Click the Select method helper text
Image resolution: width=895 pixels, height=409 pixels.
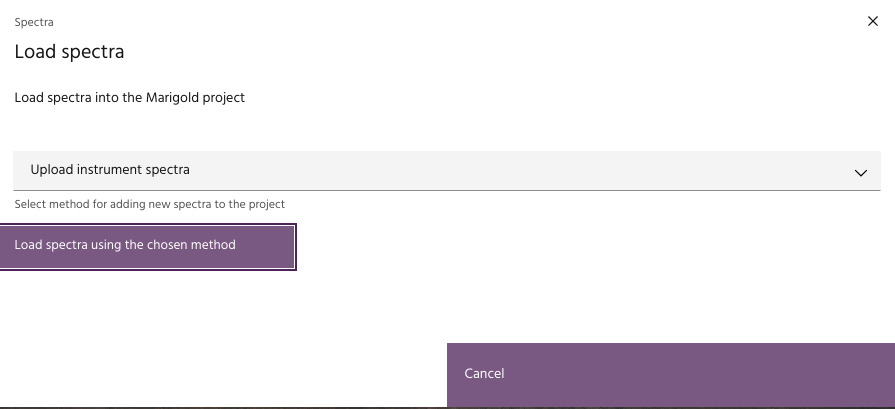point(149,204)
